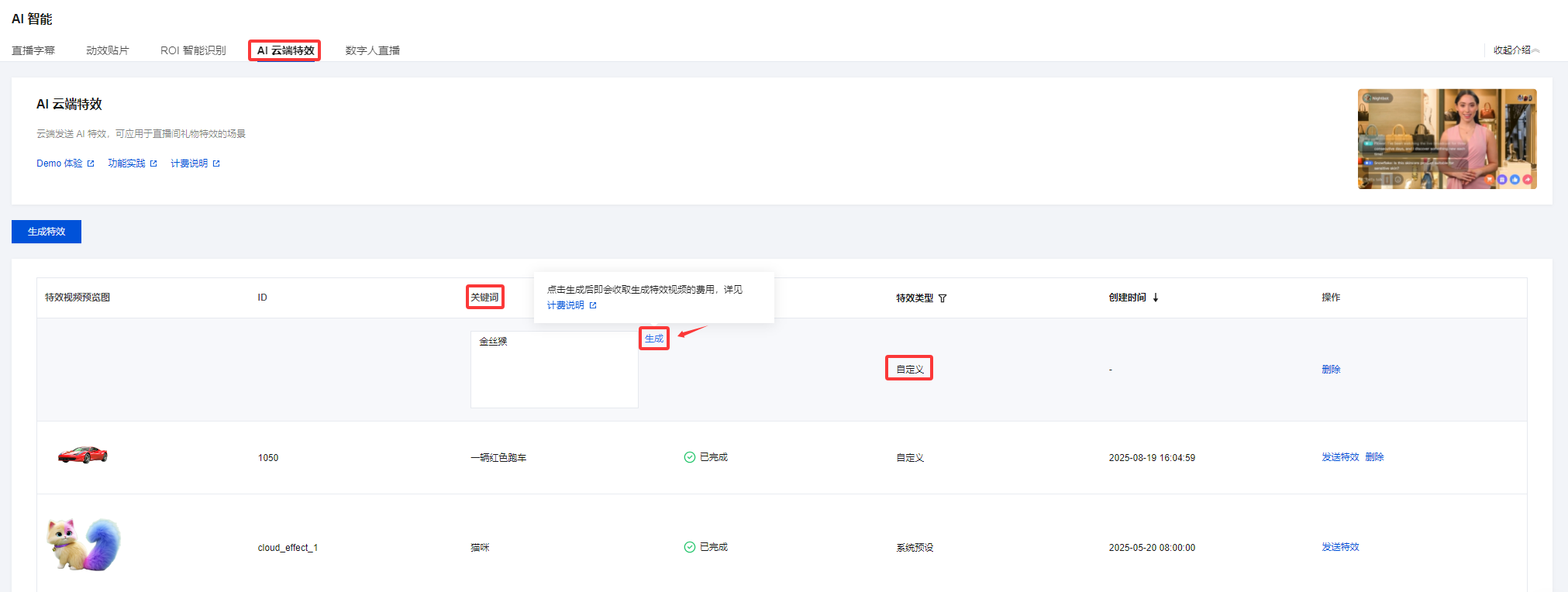Click the intro promo image of the presenter

[x=1447, y=139]
